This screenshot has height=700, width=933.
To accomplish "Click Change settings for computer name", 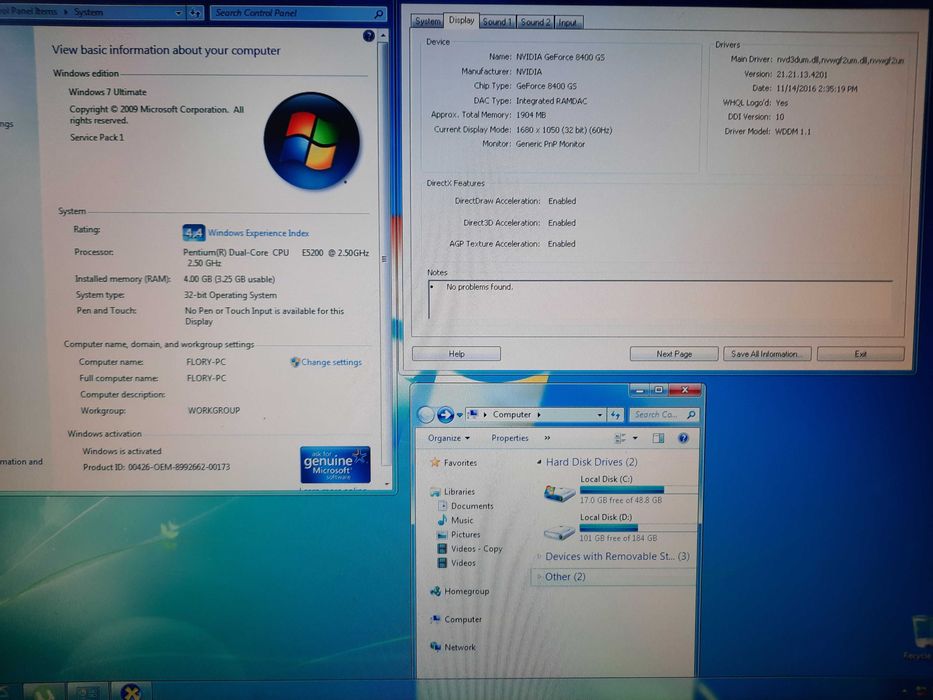I will point(331,362).
